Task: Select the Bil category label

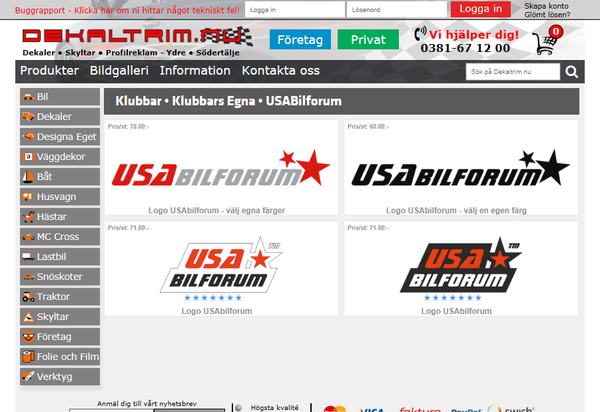Action: [42, 97]
